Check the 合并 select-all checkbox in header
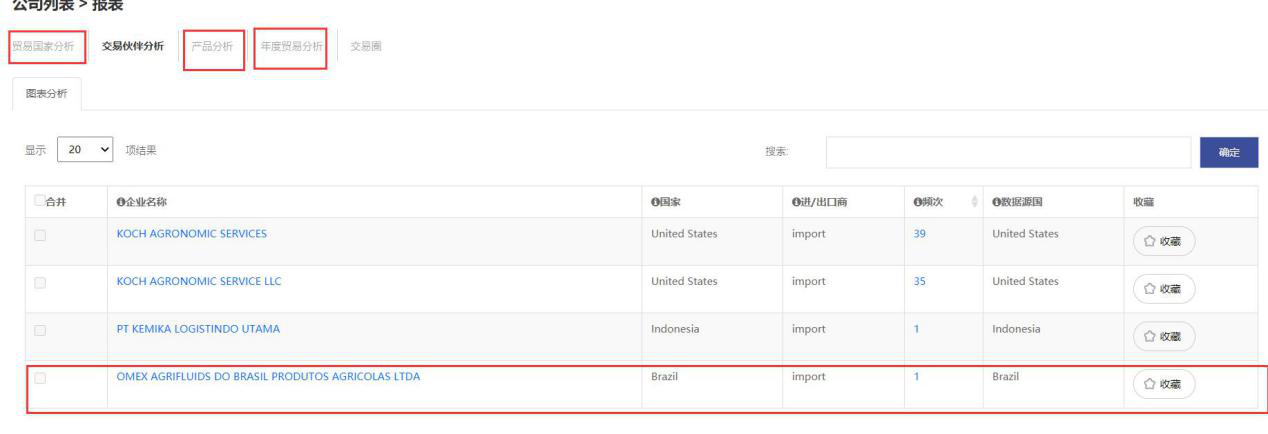Viewport: 1268px width, 434px height. [x=40, y=201]
